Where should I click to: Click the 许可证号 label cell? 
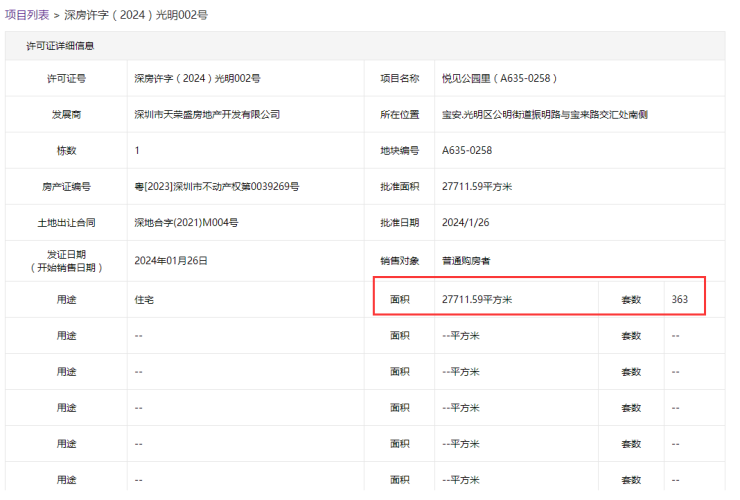(67, 78)
